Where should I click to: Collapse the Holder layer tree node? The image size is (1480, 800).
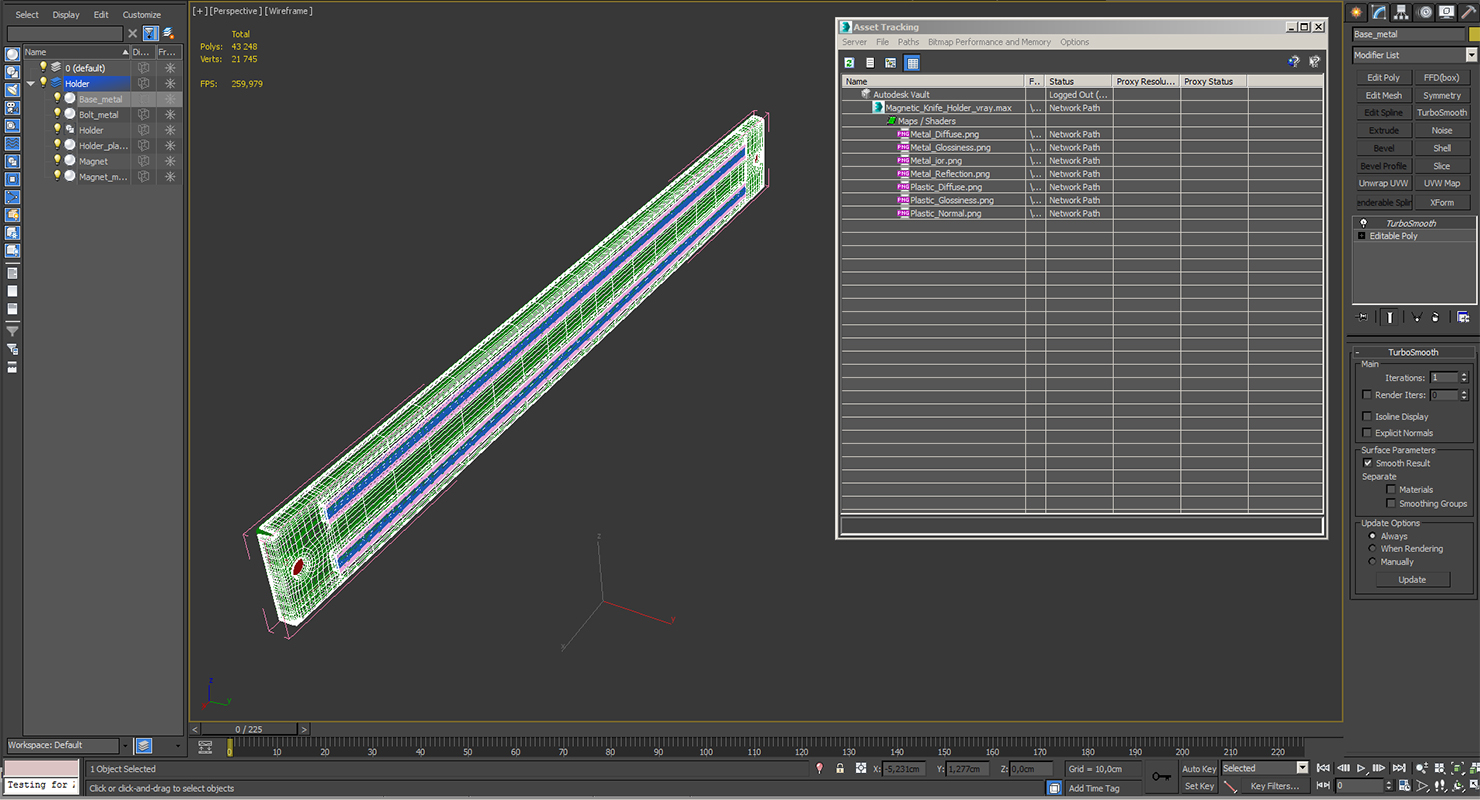(31, 84)
